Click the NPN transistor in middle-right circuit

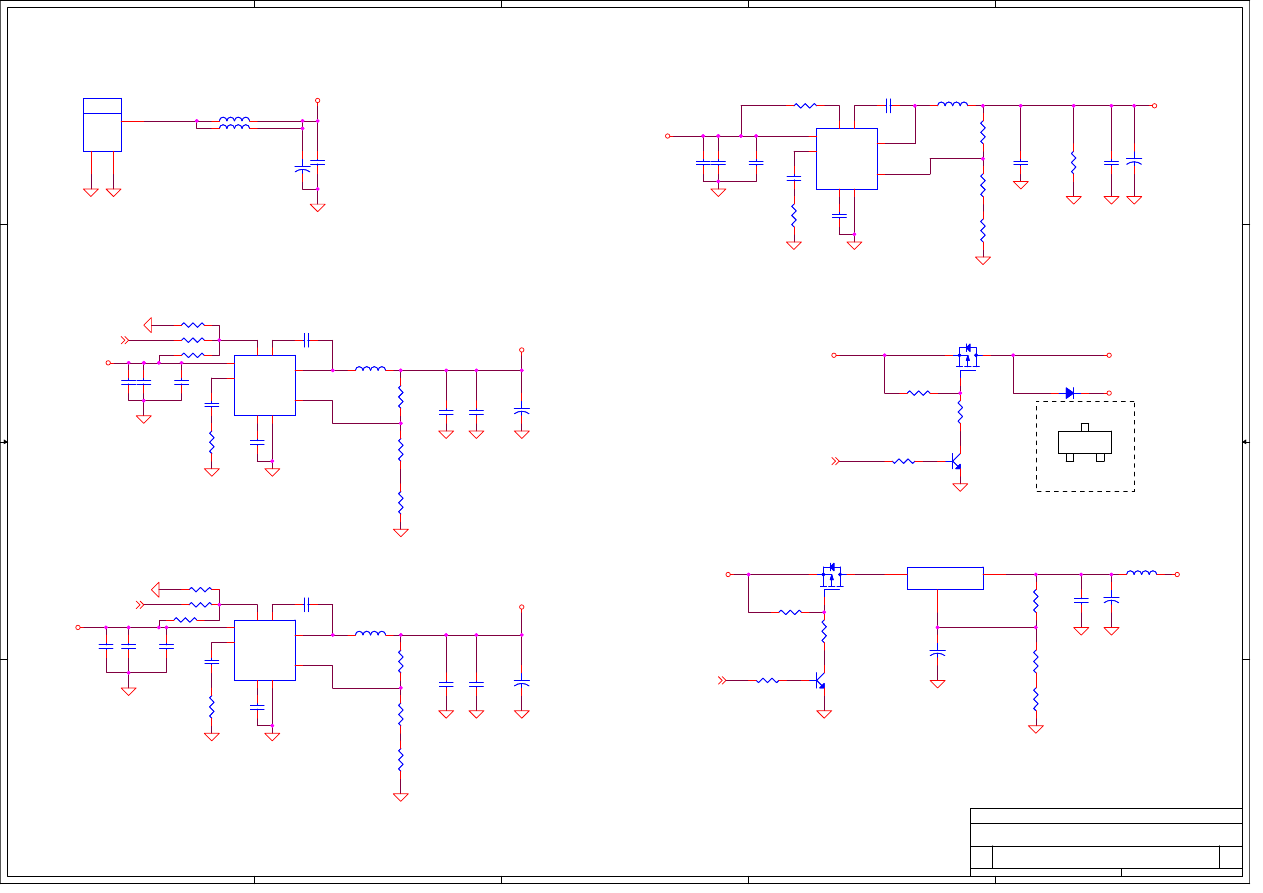coord(955,462)
